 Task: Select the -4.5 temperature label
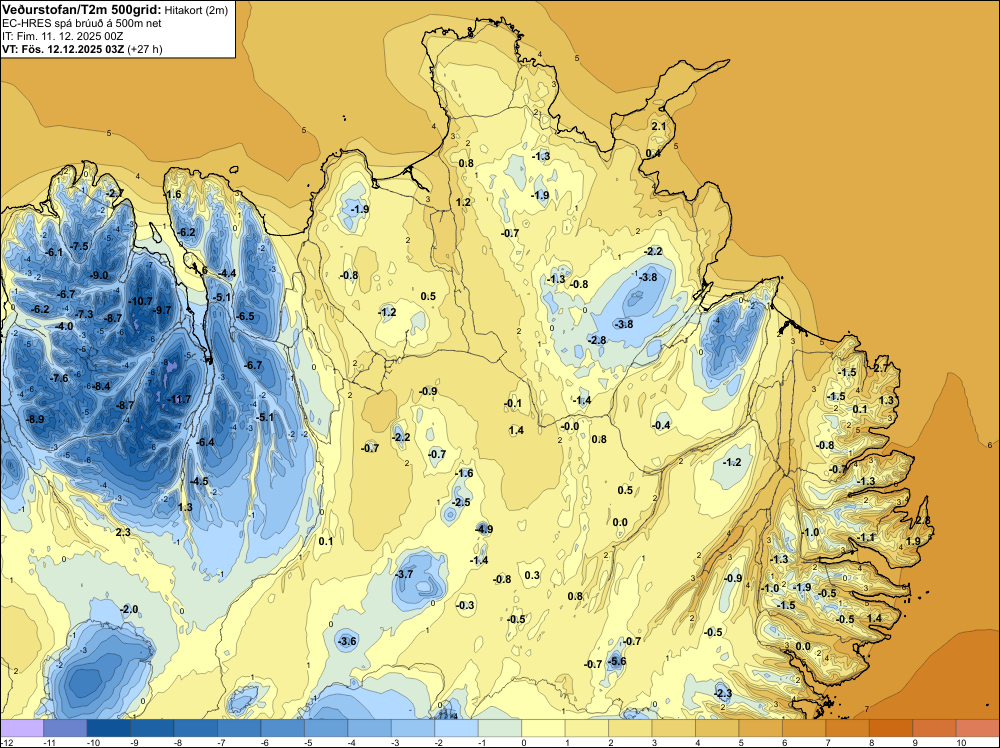pos(199,481)
